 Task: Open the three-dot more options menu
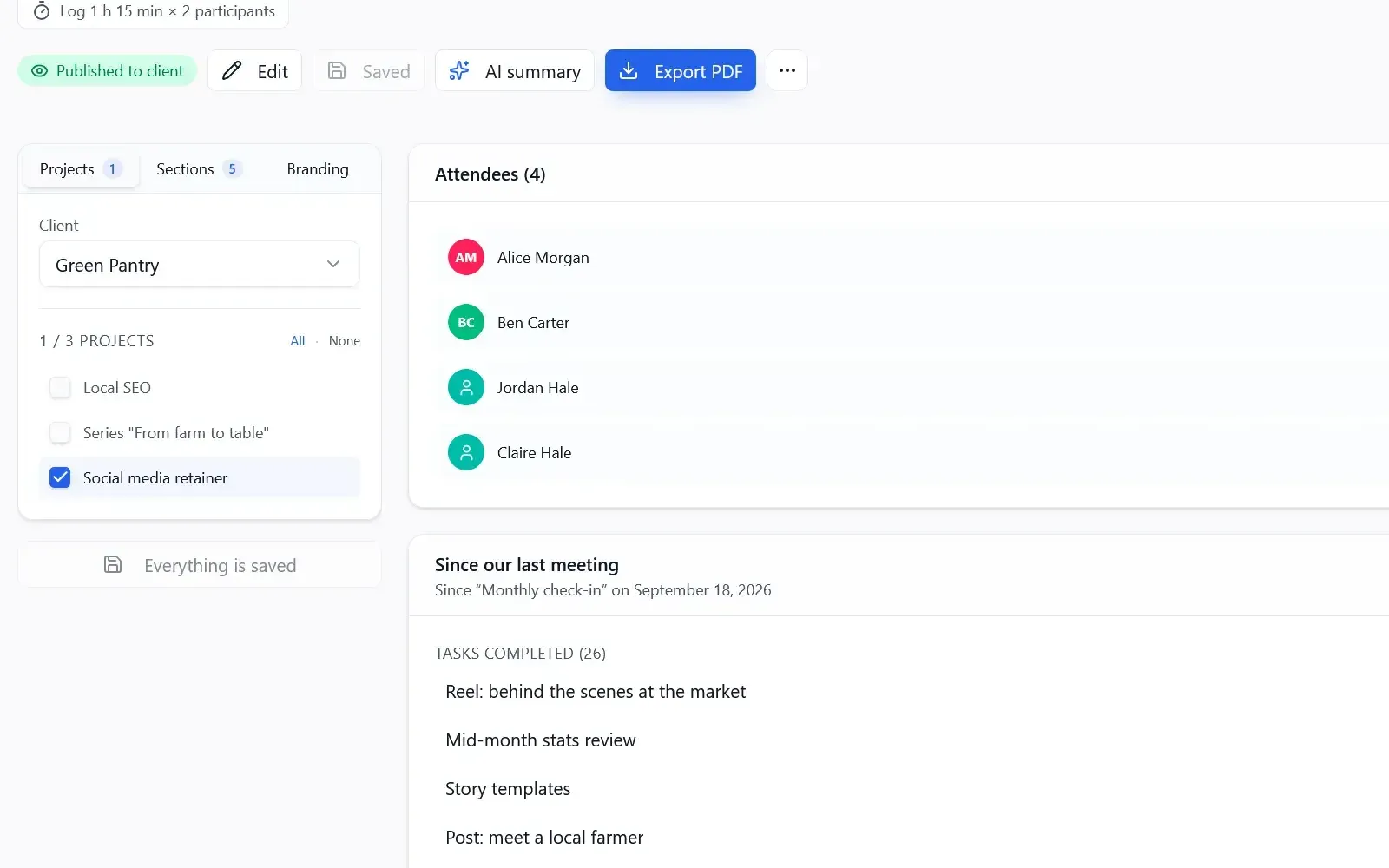787,70
